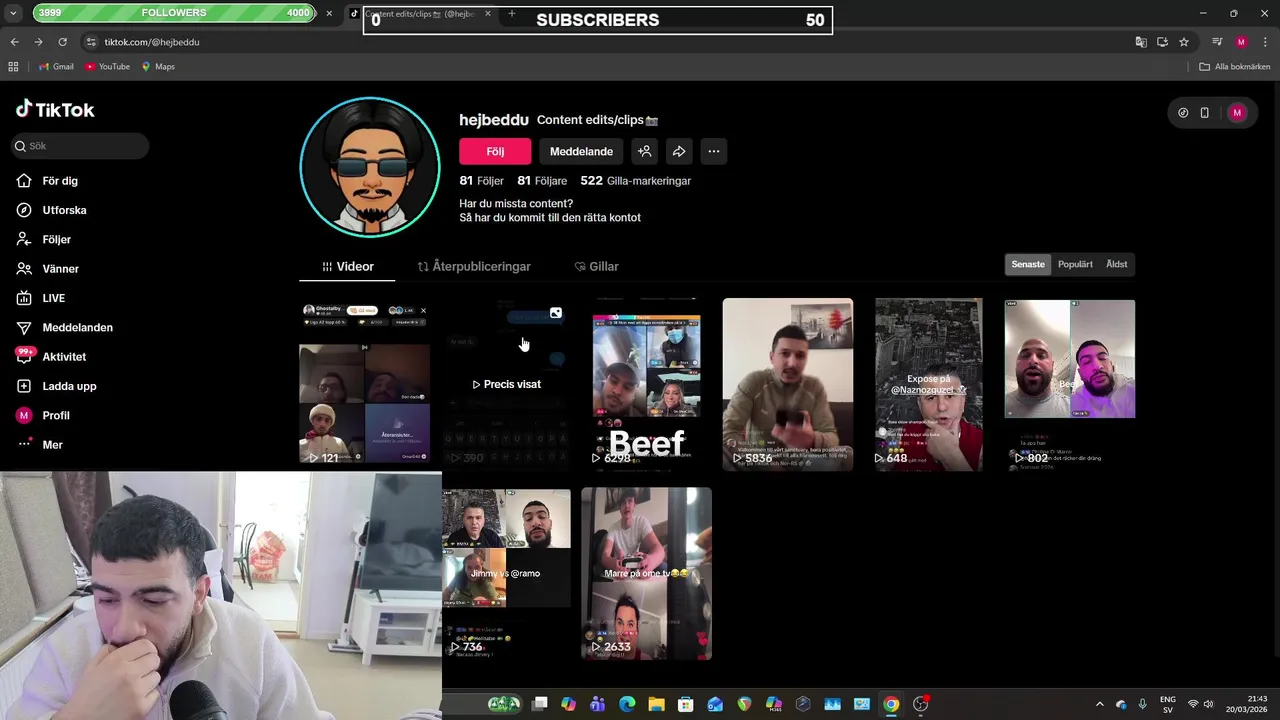Open the Precis visat video
The width and height of the screenshot is (1280, 720).
pos(507,384)
